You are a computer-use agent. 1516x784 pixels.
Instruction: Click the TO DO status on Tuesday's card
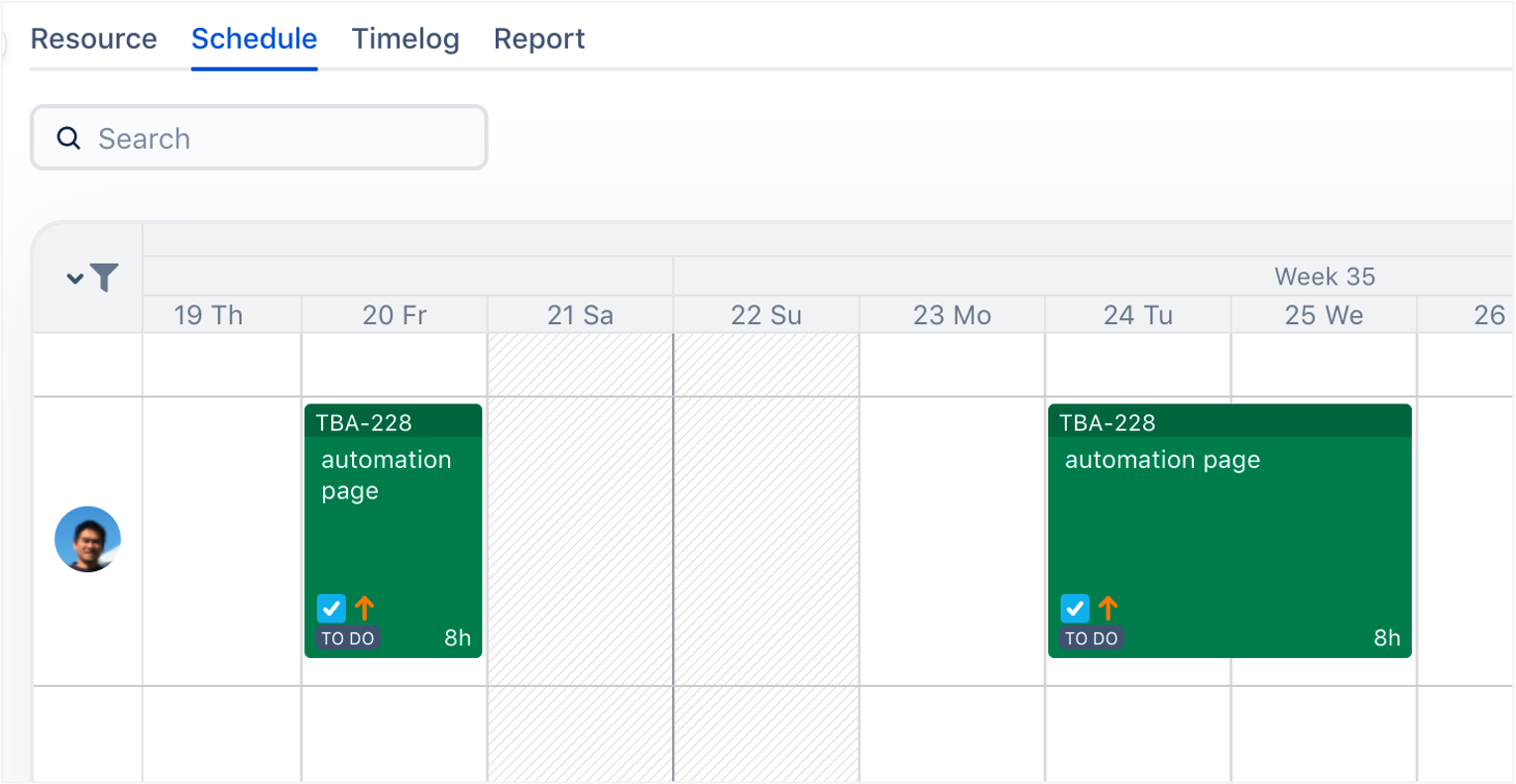pos(1092,638)
